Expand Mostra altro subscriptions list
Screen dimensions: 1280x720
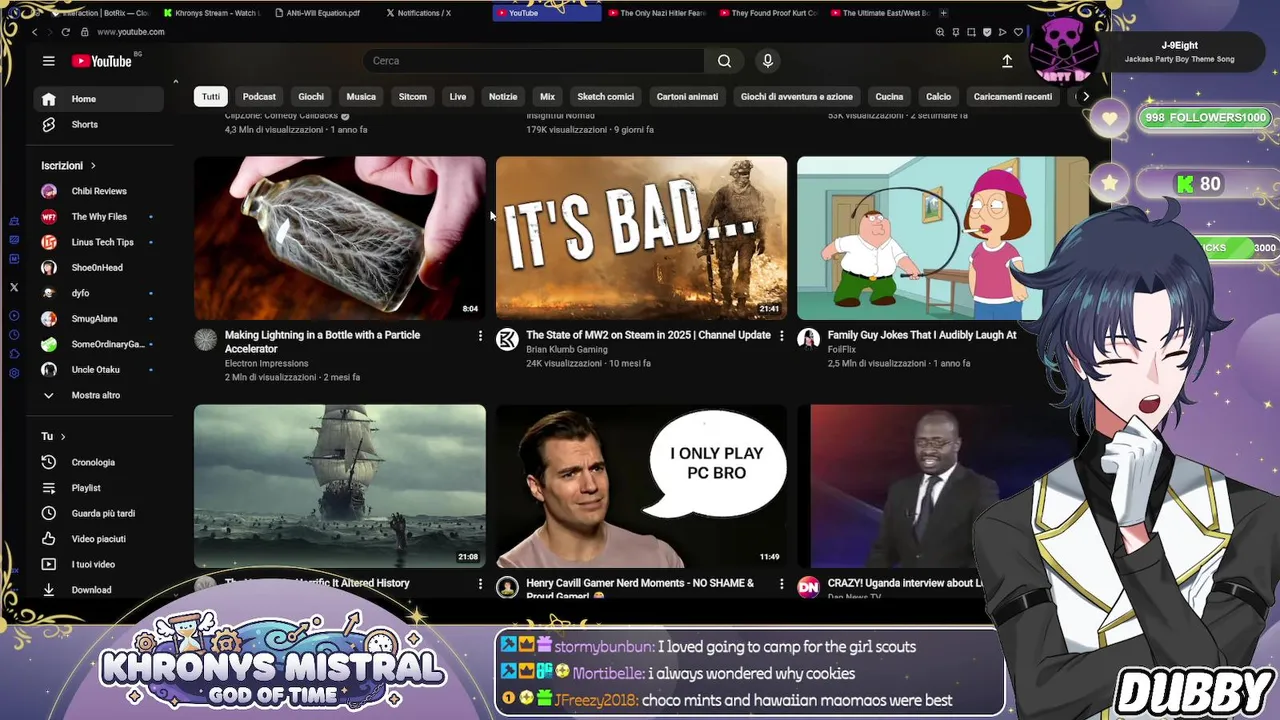click(x=98, y=395)
